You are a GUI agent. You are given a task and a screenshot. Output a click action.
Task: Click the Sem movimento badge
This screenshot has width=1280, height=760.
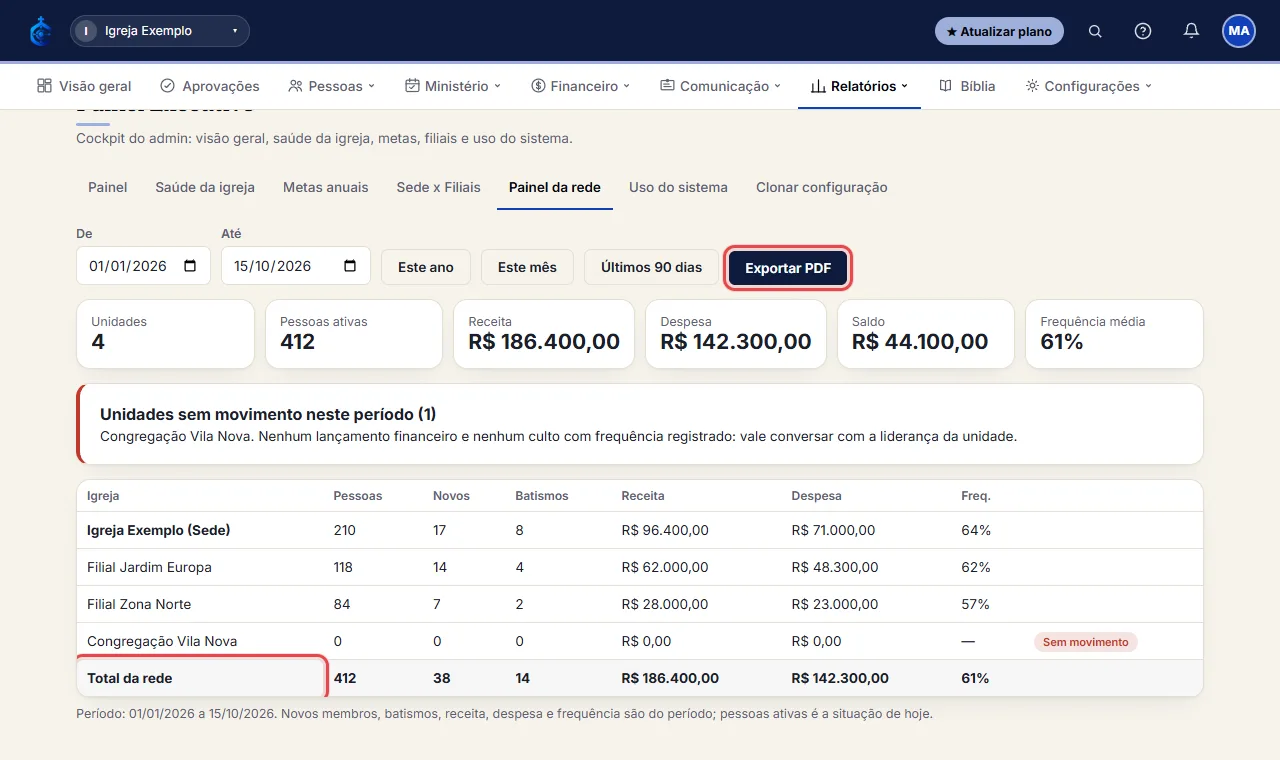tap(1085, 642)
